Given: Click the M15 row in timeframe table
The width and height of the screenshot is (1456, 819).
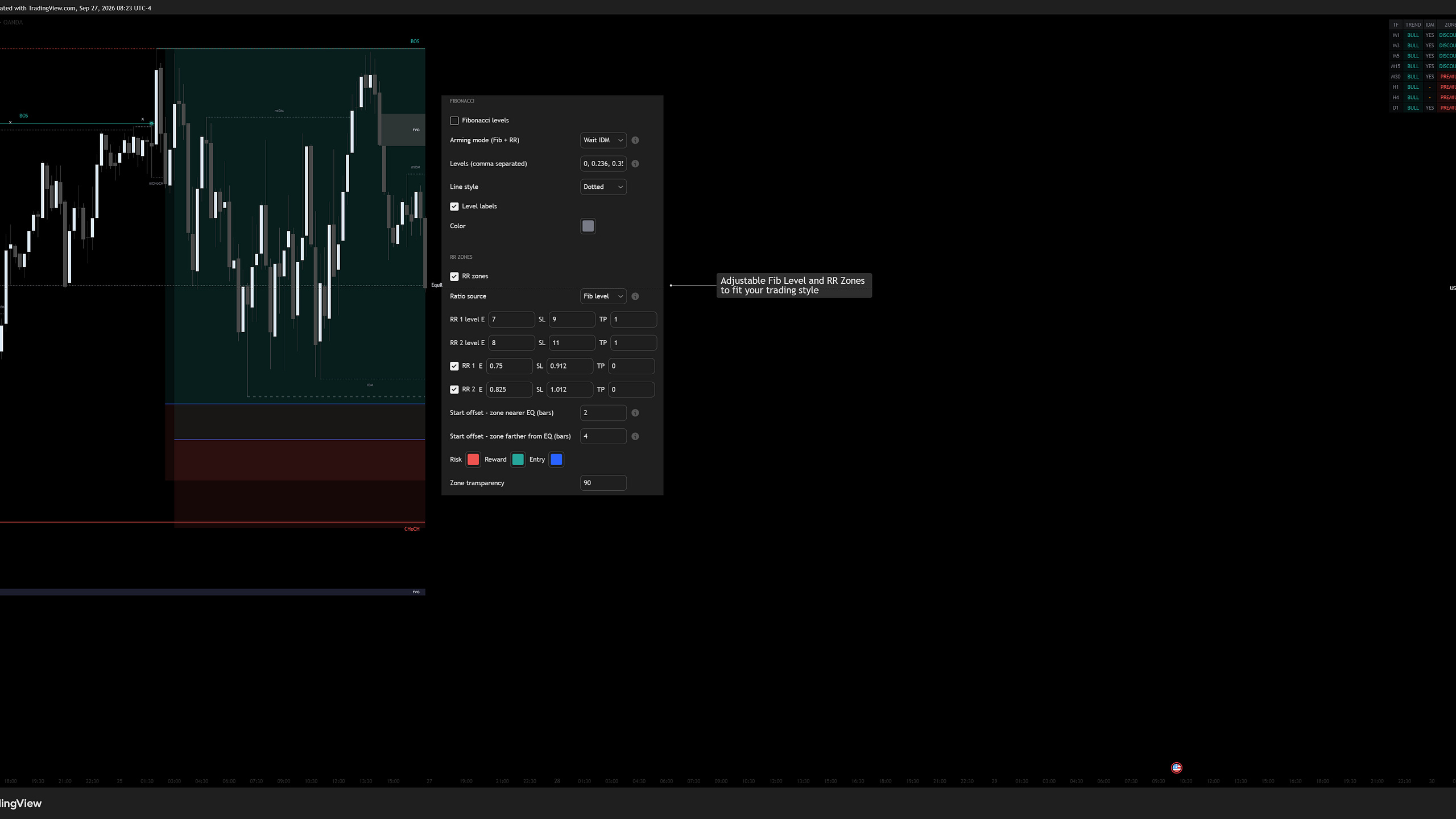Looking at the screenshot, I should coord(1422,67).
